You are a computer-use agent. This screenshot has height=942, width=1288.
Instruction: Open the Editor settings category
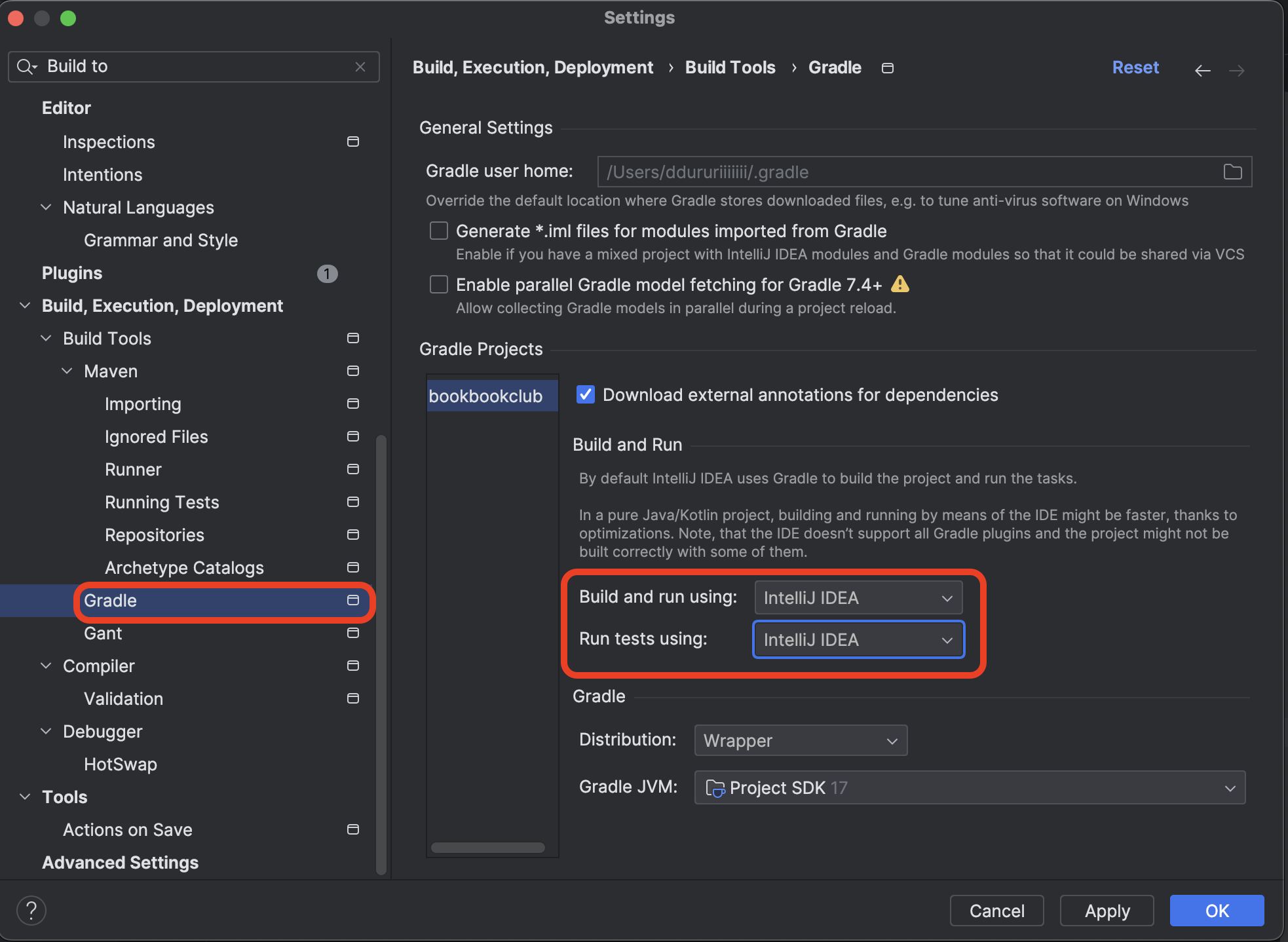click(x=66, y=108)
